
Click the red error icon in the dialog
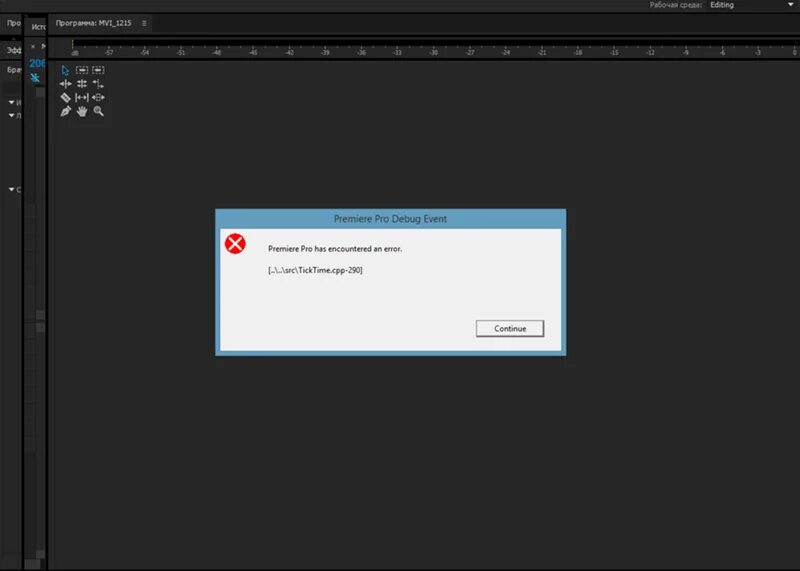[x=235, y=243]
